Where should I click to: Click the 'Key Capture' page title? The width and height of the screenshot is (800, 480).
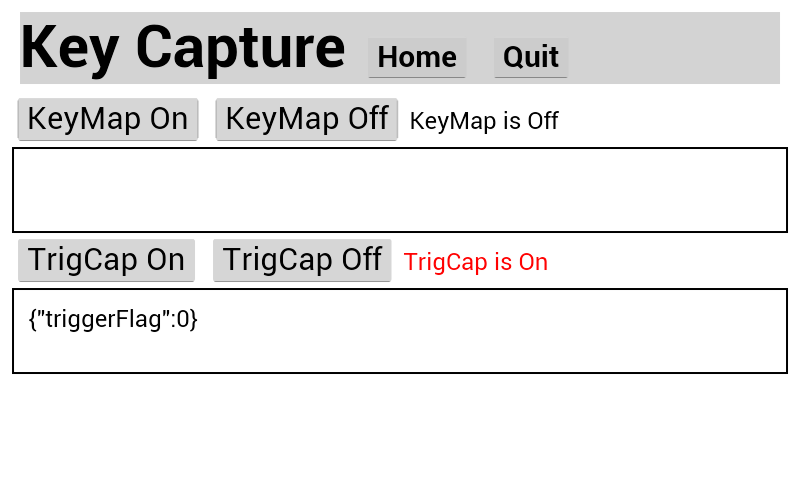(x=182, y=47)
